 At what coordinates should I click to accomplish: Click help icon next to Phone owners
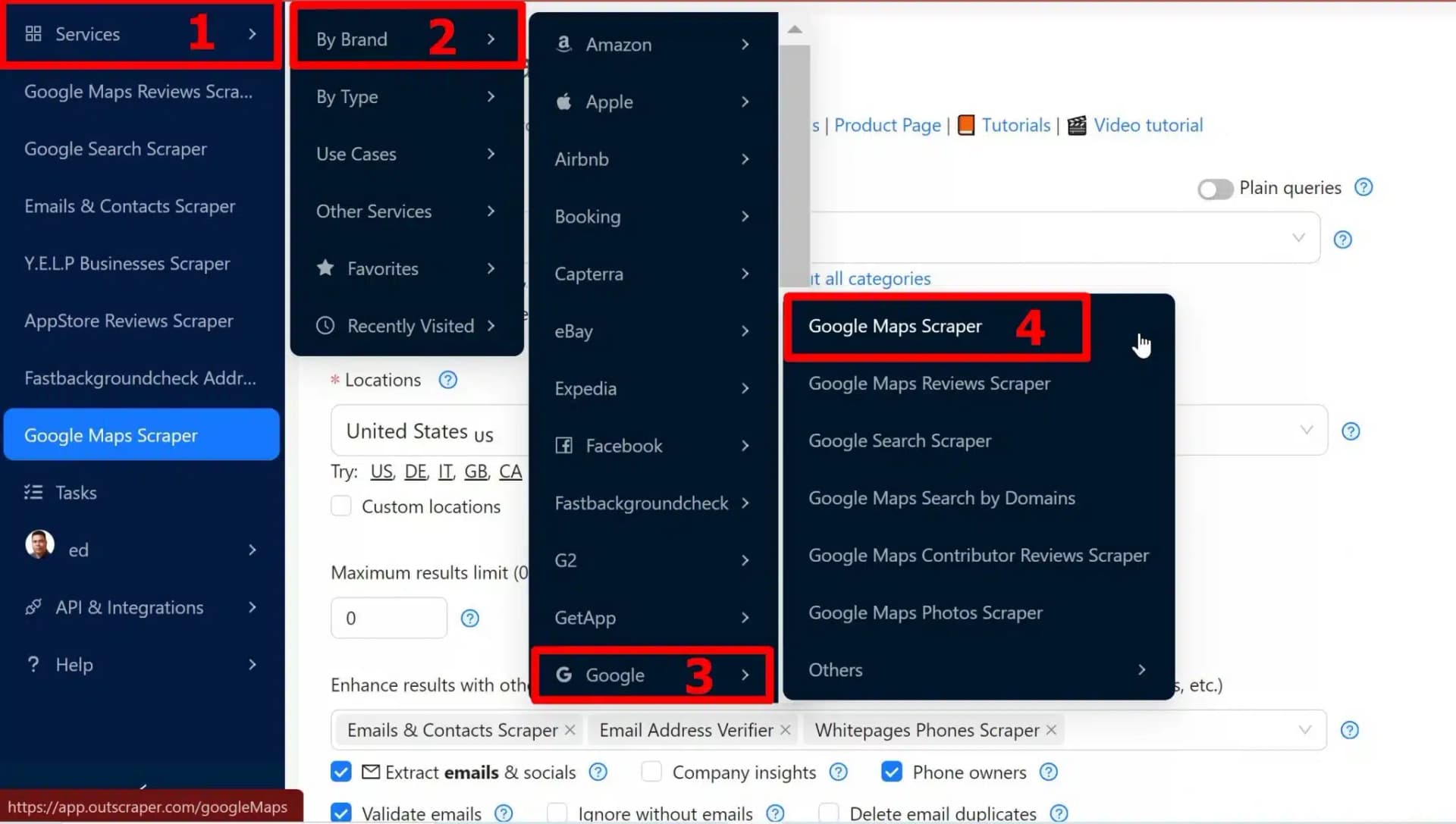tap(1048, 772)
